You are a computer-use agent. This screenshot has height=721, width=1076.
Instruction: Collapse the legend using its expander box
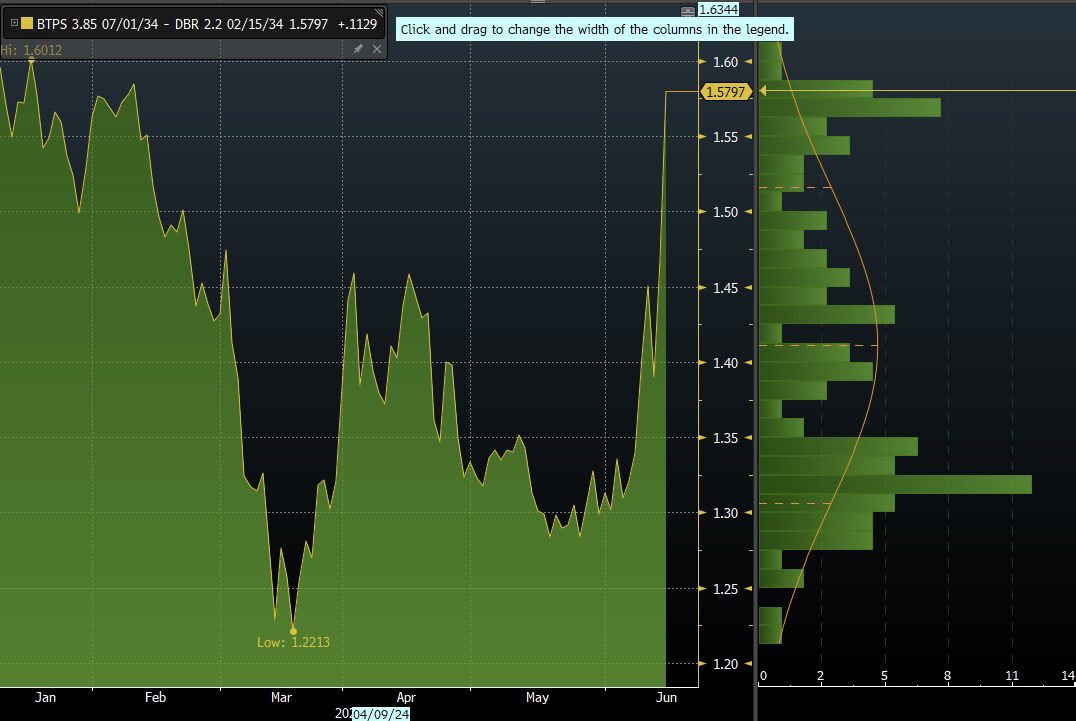14,23
